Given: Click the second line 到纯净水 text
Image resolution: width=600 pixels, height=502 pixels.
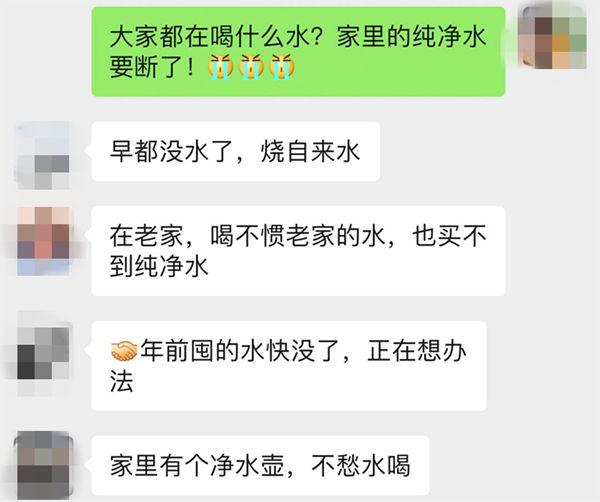Looking at the screenshot, I should click(159, 266).
